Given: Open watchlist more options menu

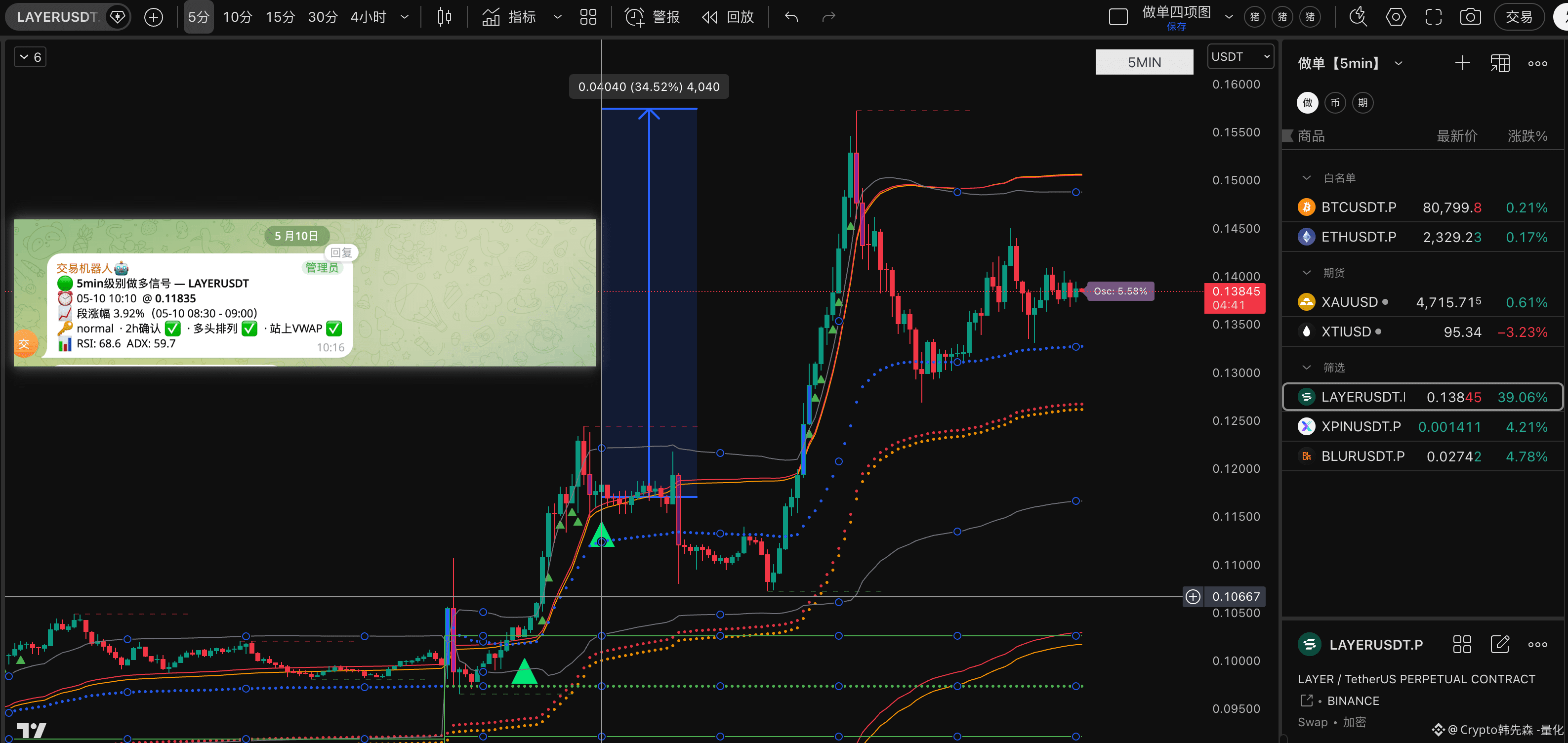Looking at the screenshot, I should click(1537, 63).
